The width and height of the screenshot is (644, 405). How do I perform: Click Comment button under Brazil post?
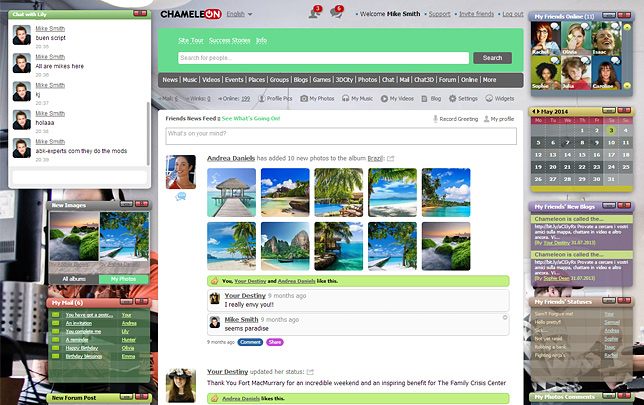[x=250, y=342]
